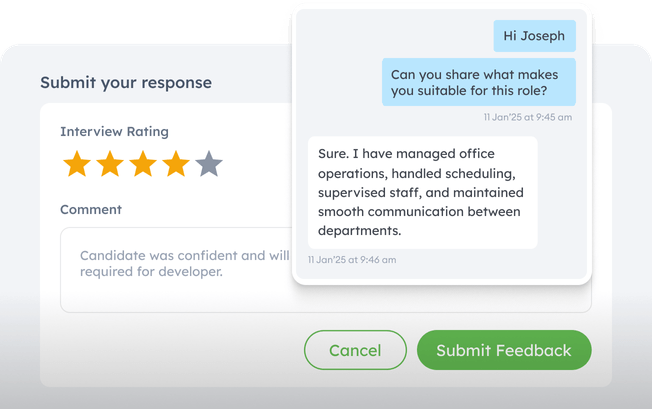Click the 'Submit your response' heading
The image size is (652, 409).
click(x=126, y=83)
